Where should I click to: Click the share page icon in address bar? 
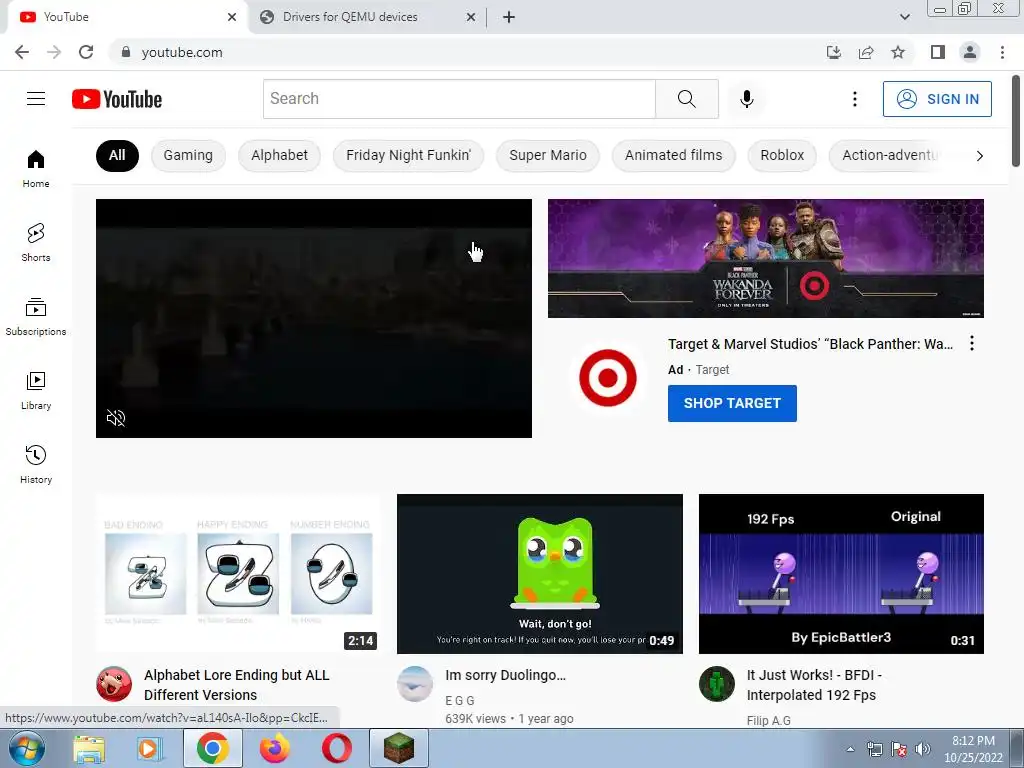tap(866, 52)
